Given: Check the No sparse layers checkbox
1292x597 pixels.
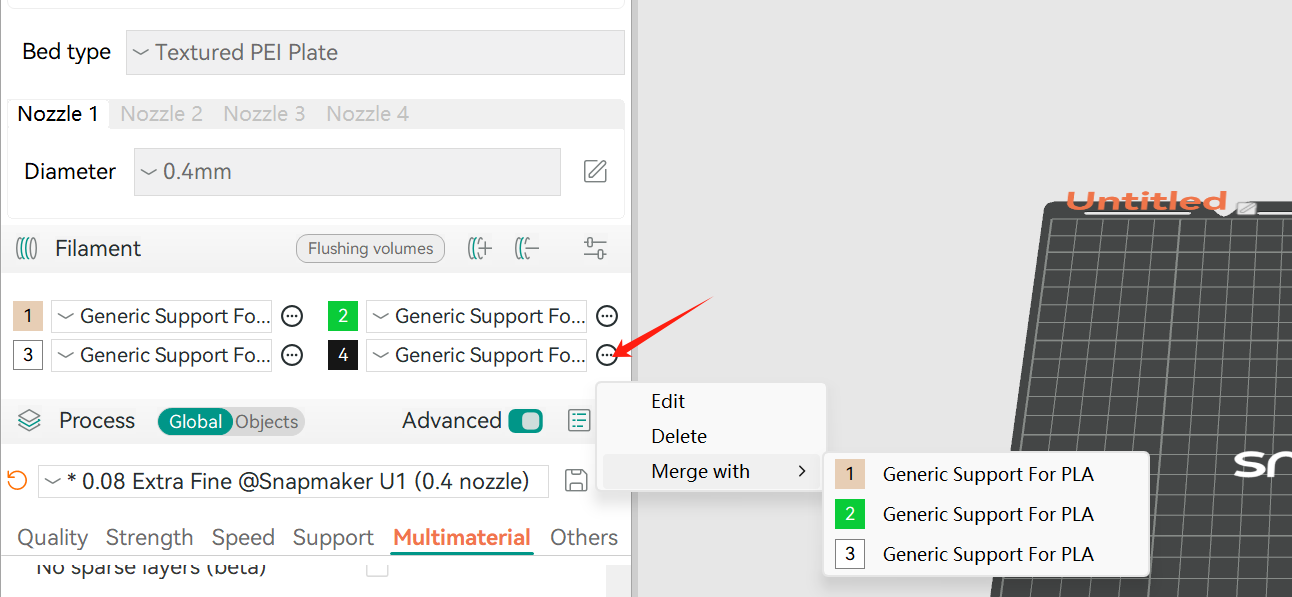Looking at the screenshot, I should (377, 568).
